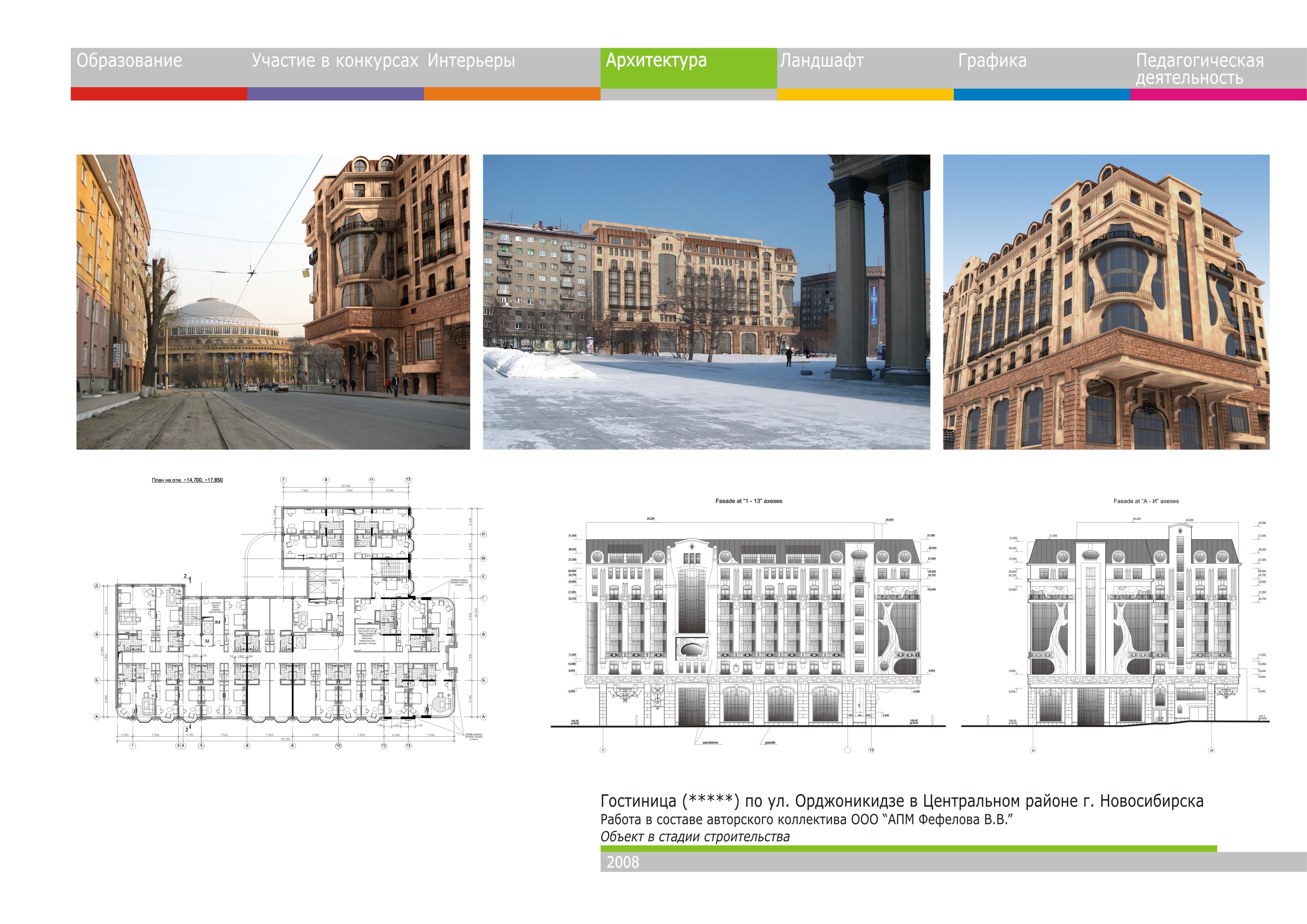Click the orange bar under Интерьеры
Screen dimensions: 1307x924
click(512, 94)
